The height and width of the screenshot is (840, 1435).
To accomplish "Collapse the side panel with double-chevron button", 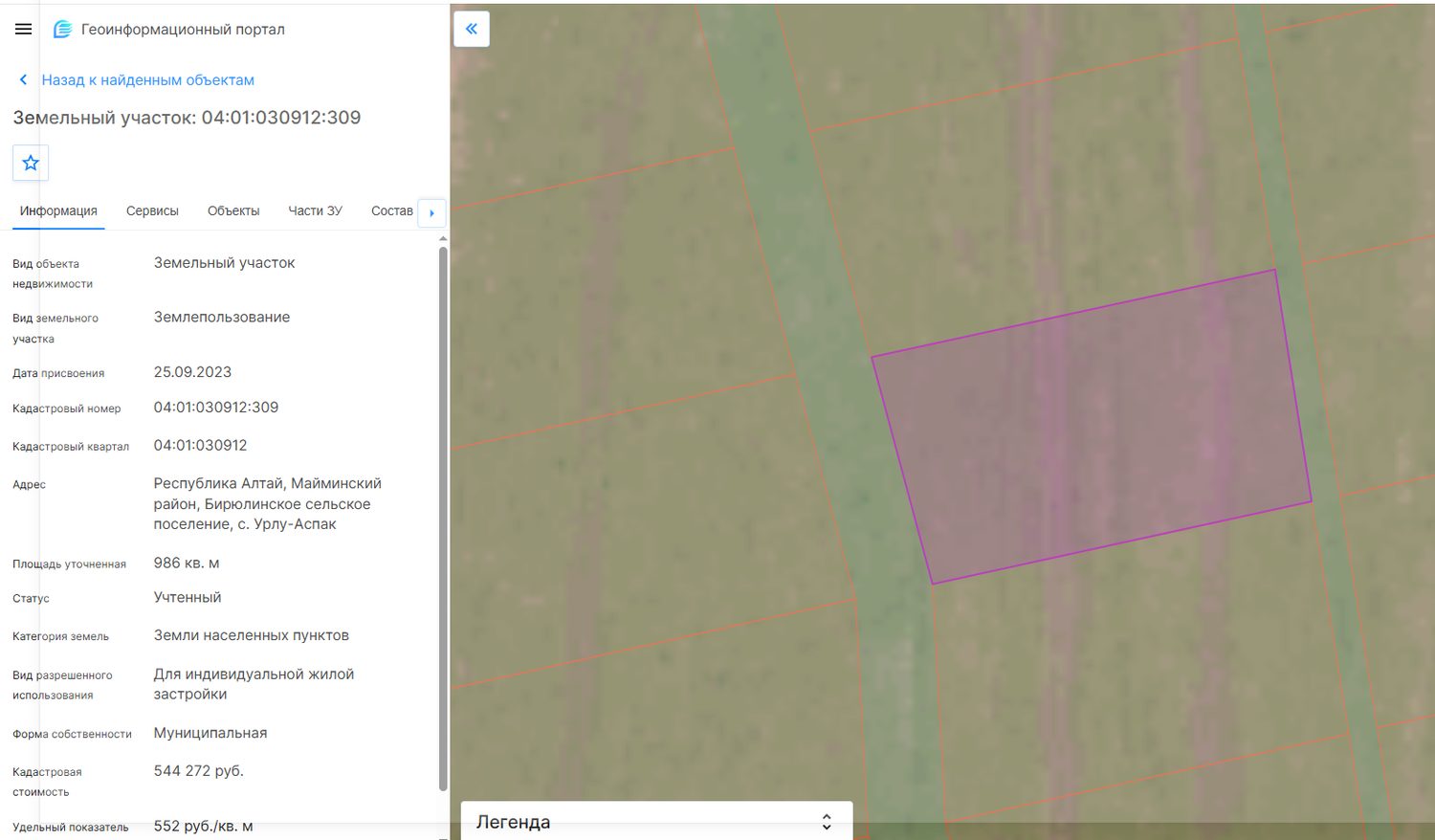I will coord(472,29).
